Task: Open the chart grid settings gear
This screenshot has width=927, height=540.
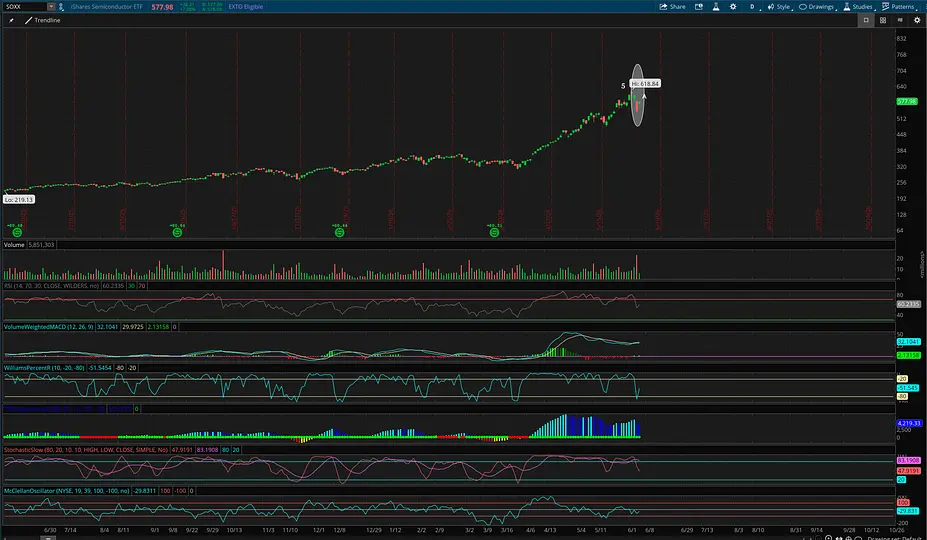Action: click(917, 20)
